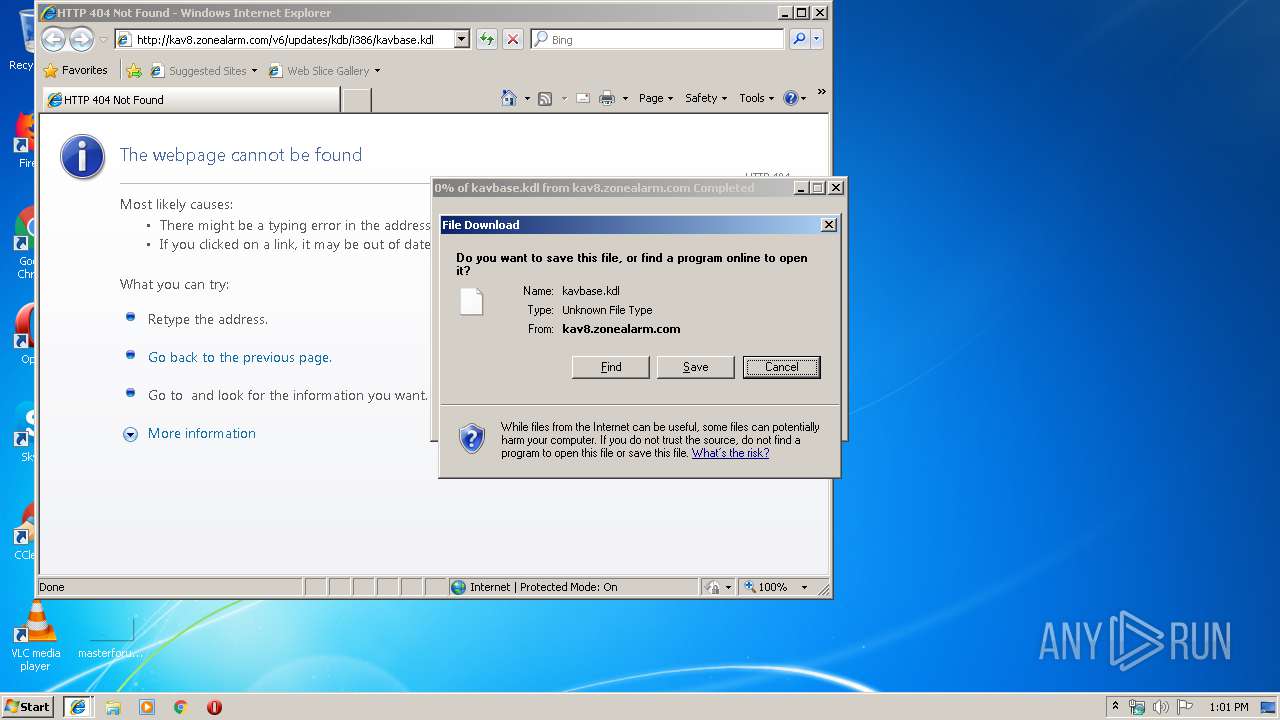Open the Tools menu

[x=757, y=98]
